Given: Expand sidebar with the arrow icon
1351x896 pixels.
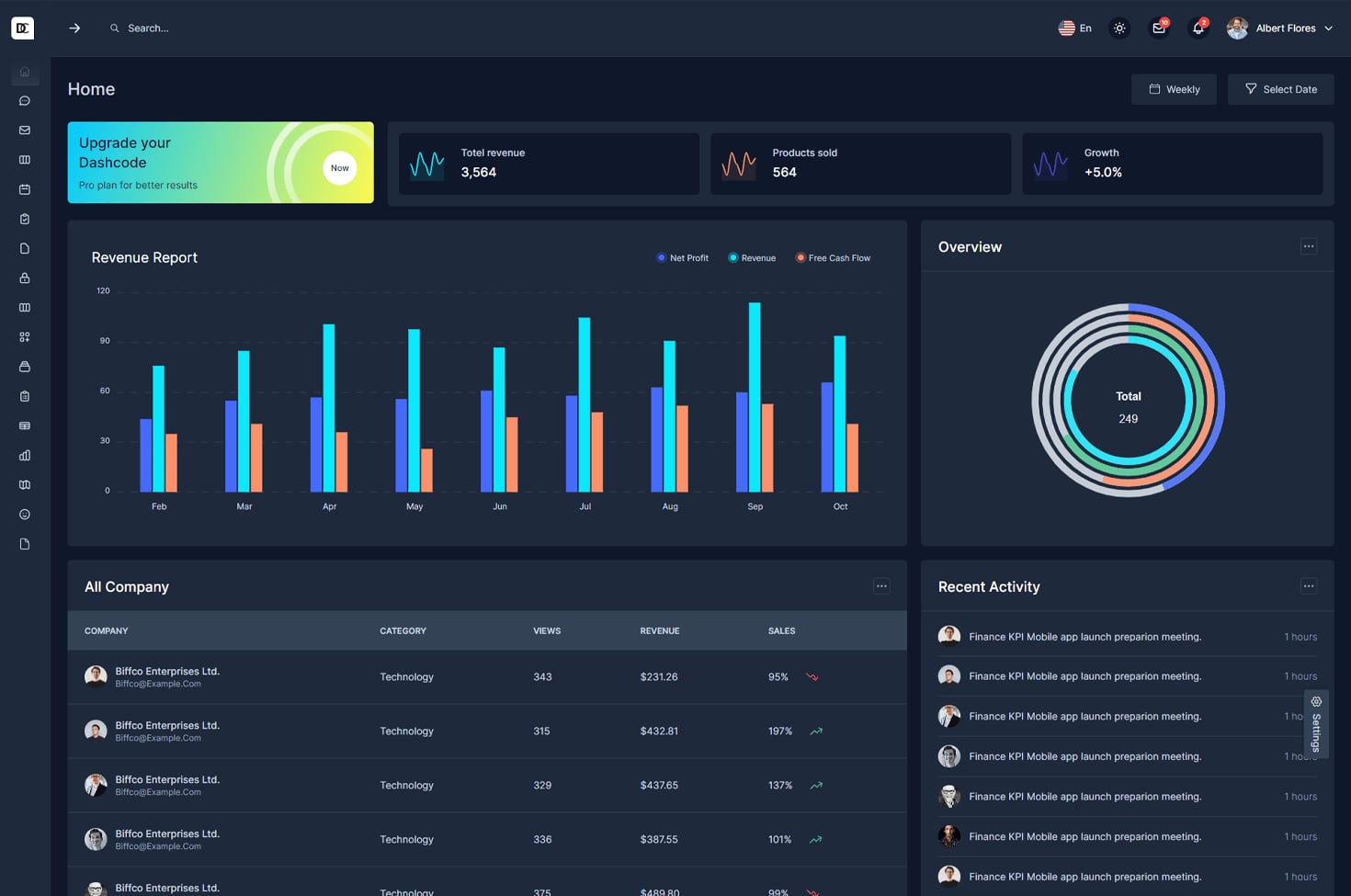Looking at the screenshot, I should click(x=74, y=28).
